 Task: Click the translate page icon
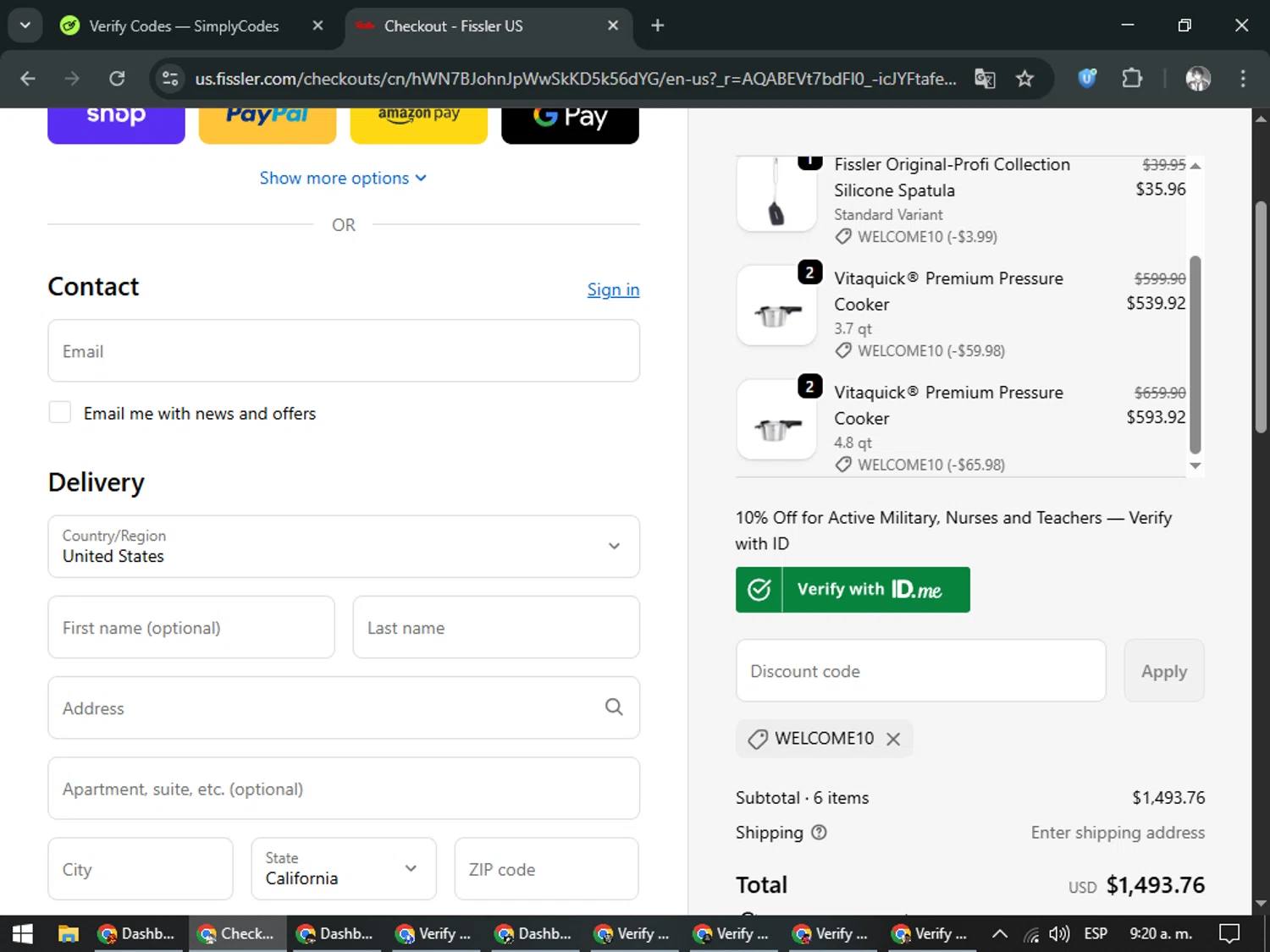985,79
